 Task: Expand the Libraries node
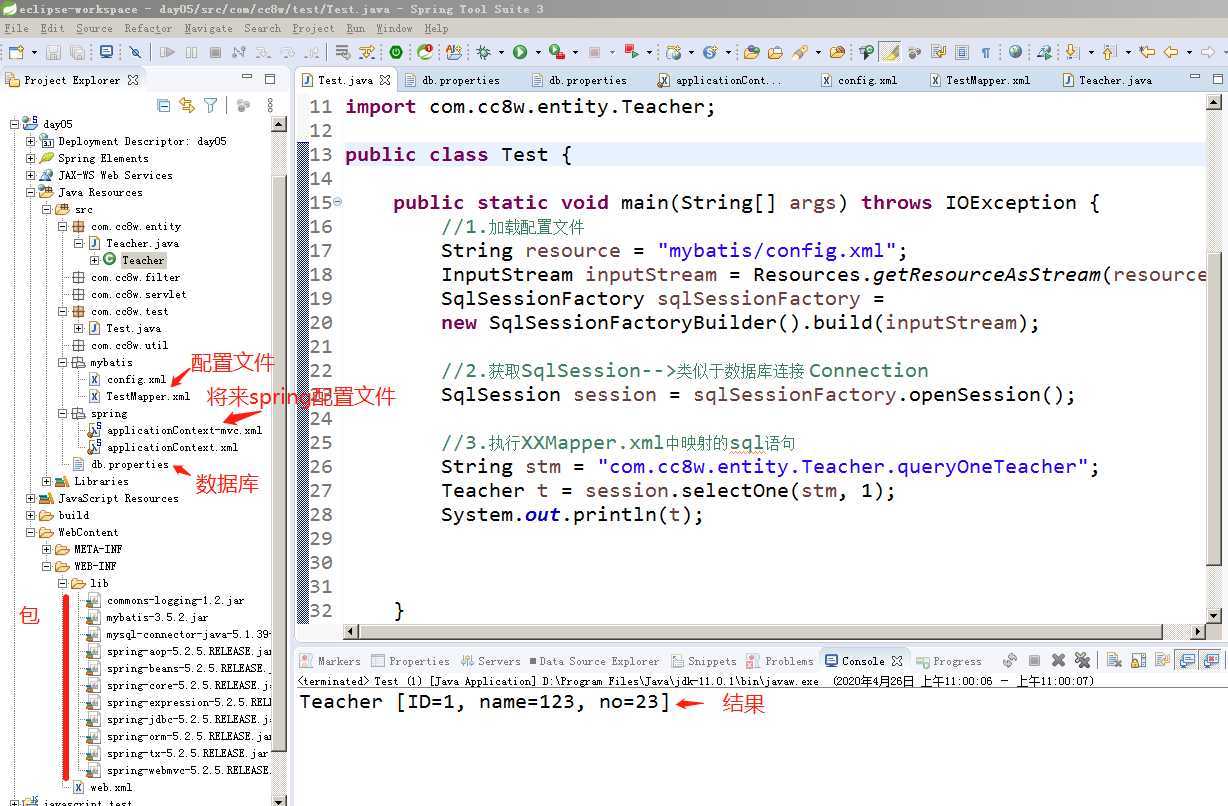tap(46, 481)
